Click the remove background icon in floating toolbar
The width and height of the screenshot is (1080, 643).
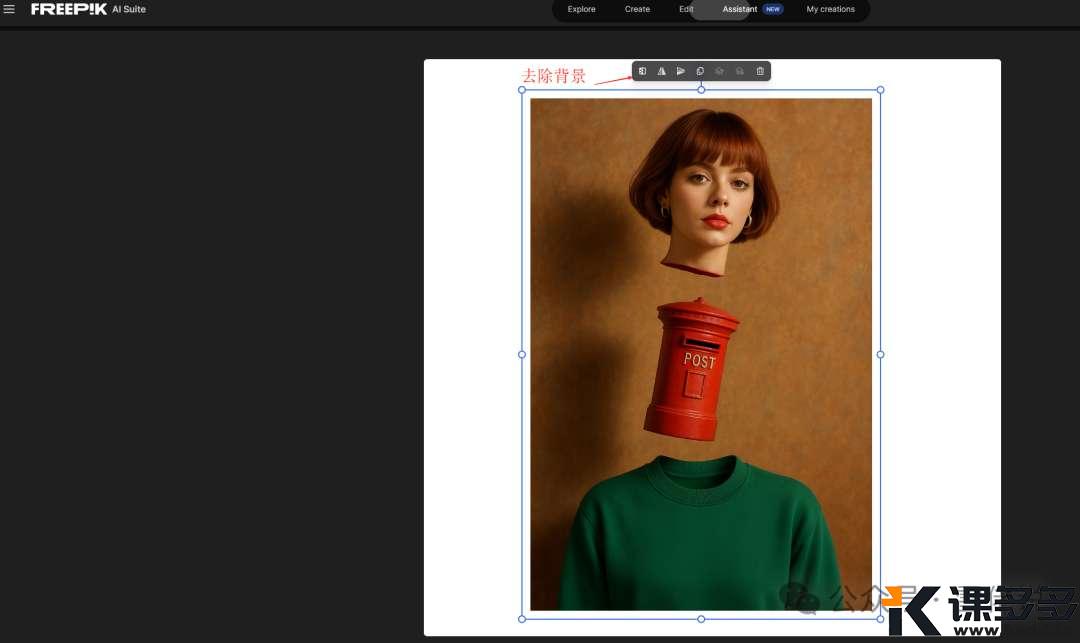point(642,71)
